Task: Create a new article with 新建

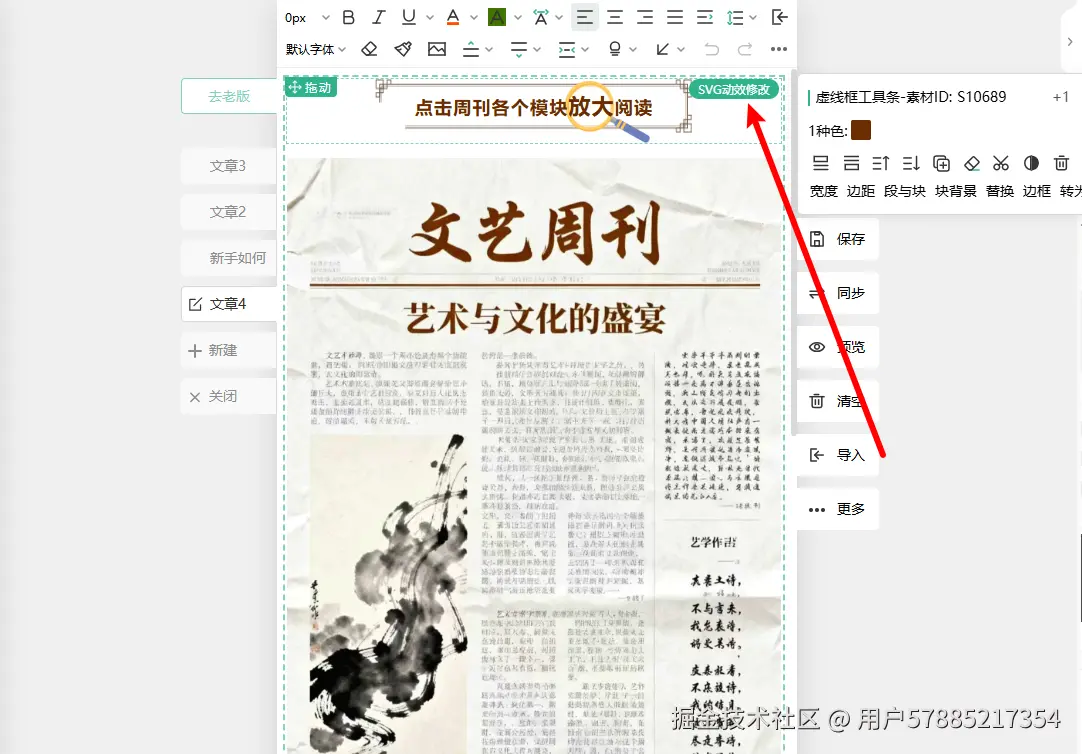Action: pos(228,350)
